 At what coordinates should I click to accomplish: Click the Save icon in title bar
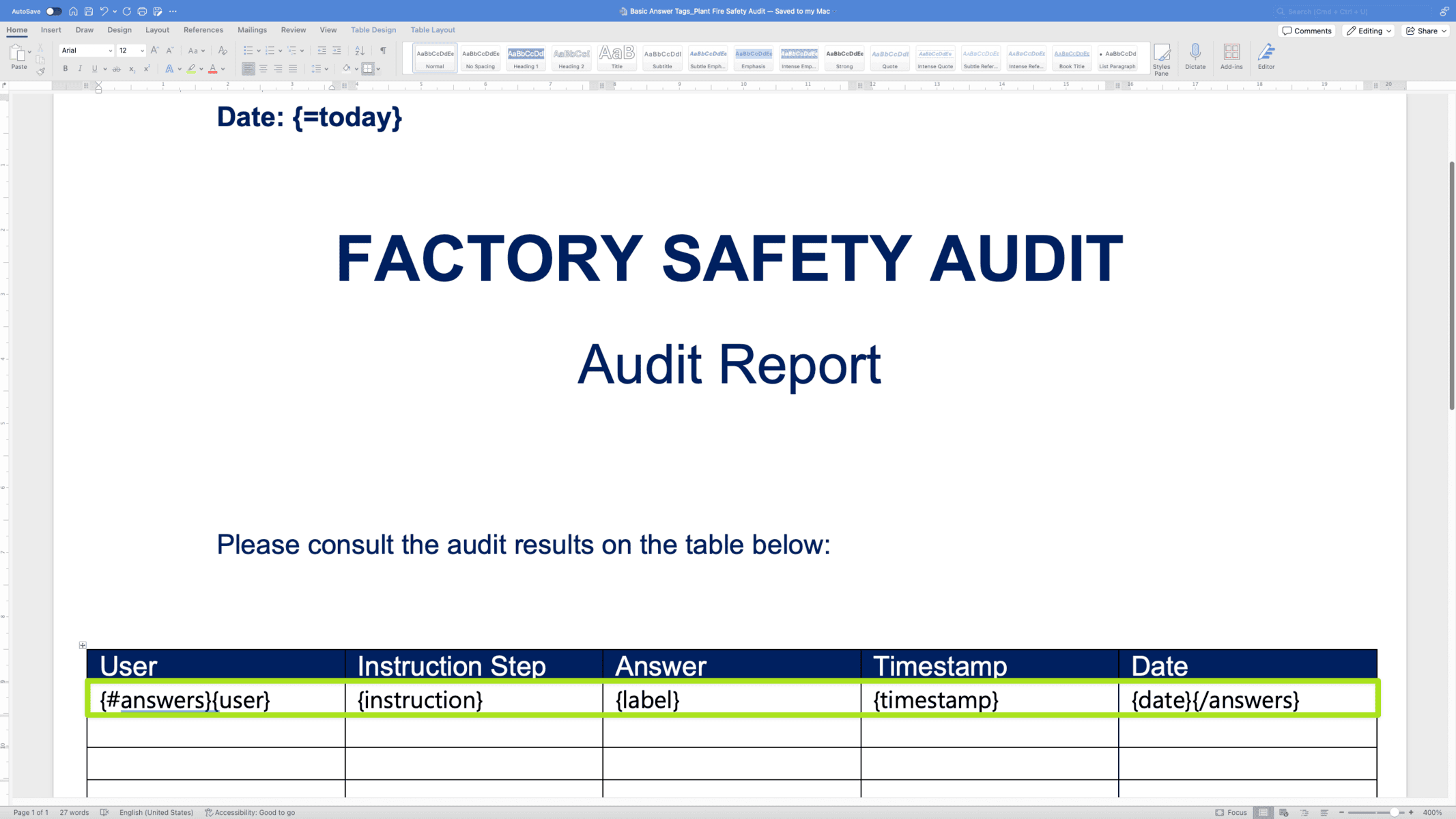(x=89, y=12)
